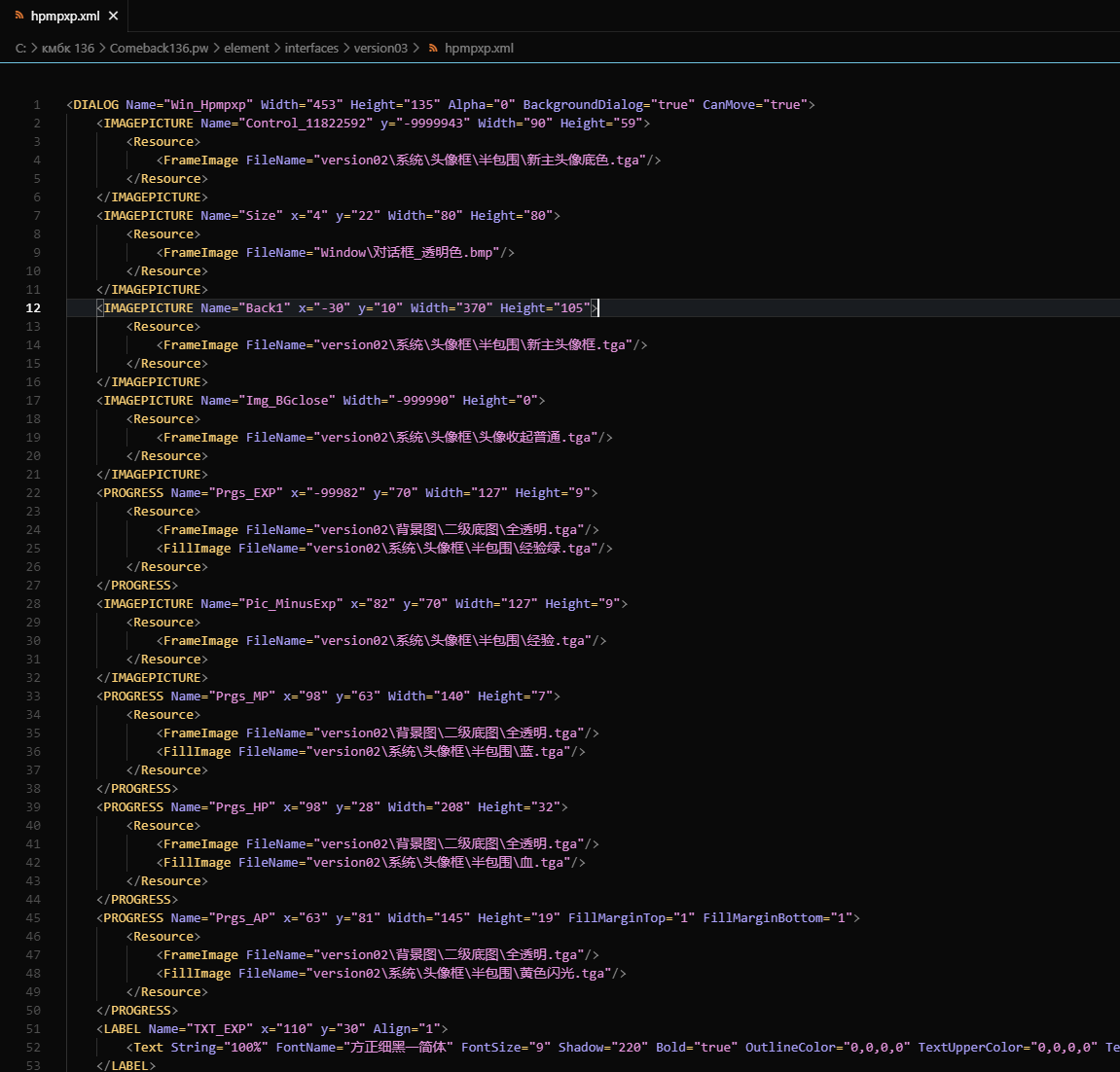Click Width="370" on line 12
Screen dimensions: 1120x1072
coord(452,307)
